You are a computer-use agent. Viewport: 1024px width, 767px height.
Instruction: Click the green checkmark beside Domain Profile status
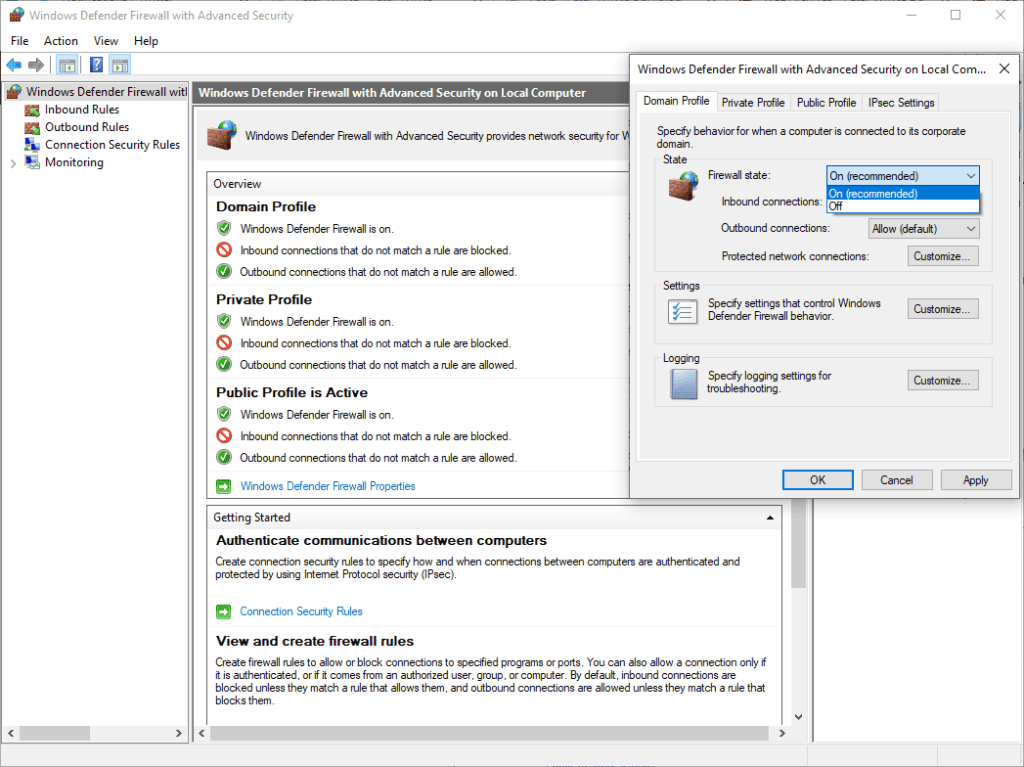pos(224,228)
